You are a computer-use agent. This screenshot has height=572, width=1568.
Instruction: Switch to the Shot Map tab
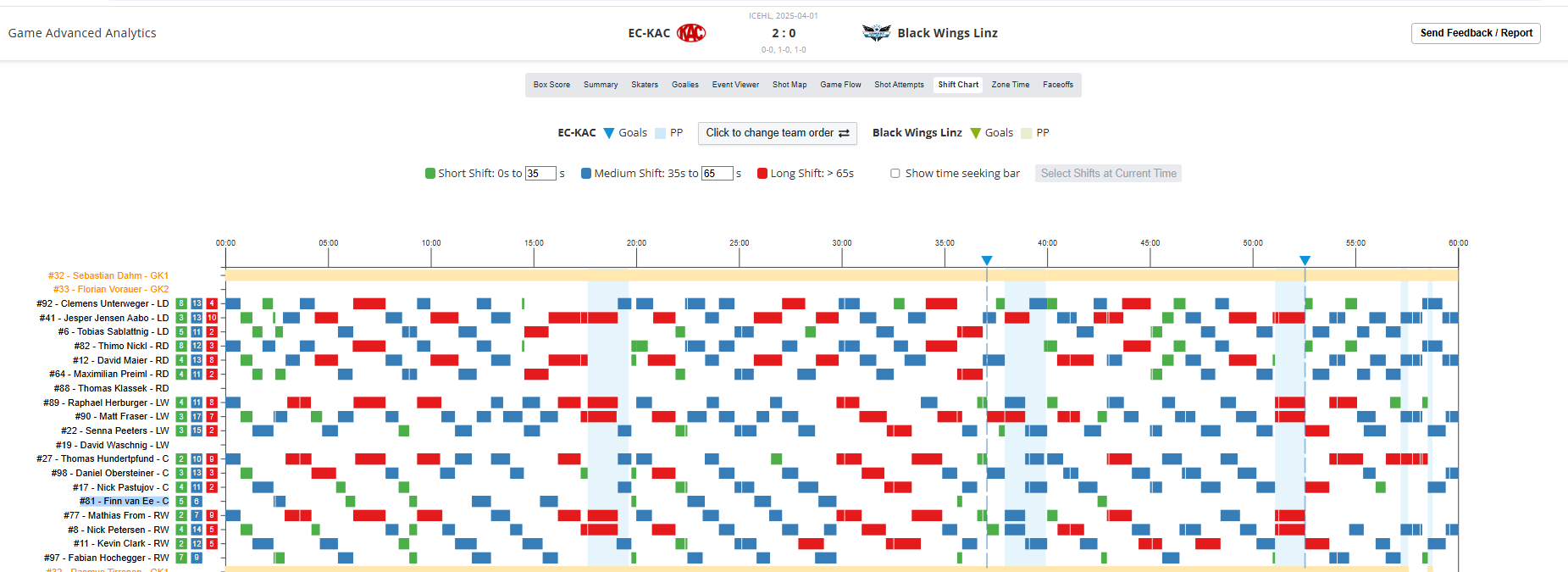click(789, 85)
